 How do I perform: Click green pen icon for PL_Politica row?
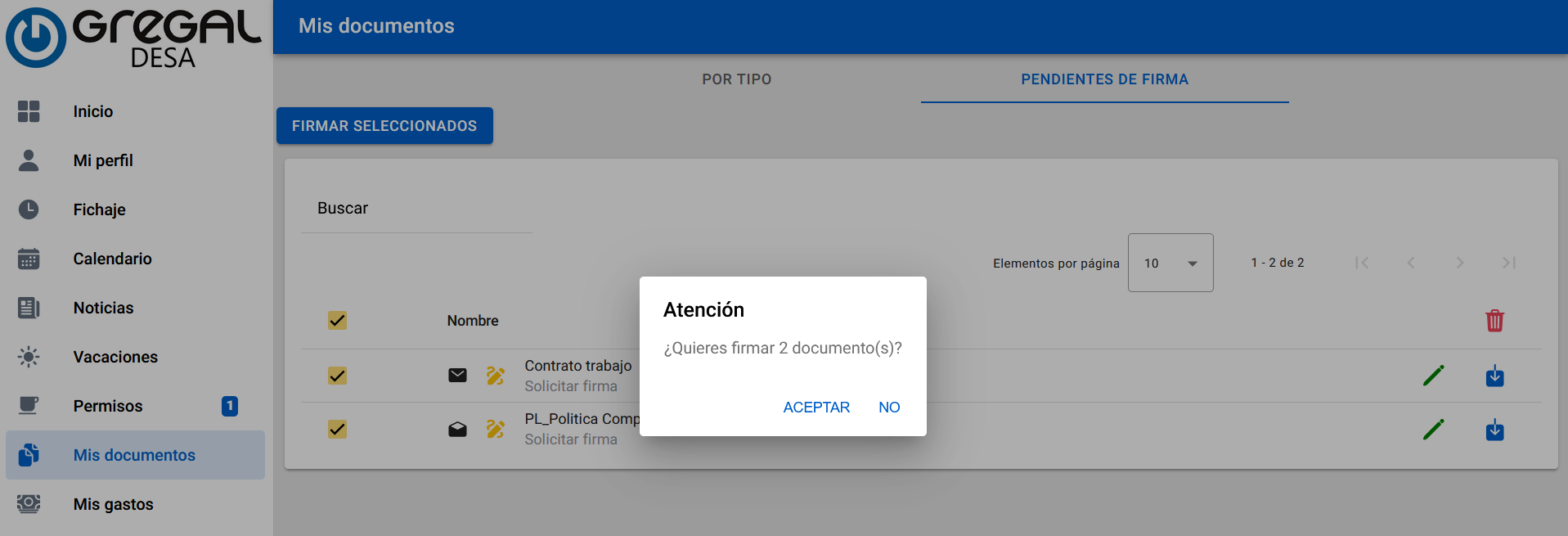1433,429
